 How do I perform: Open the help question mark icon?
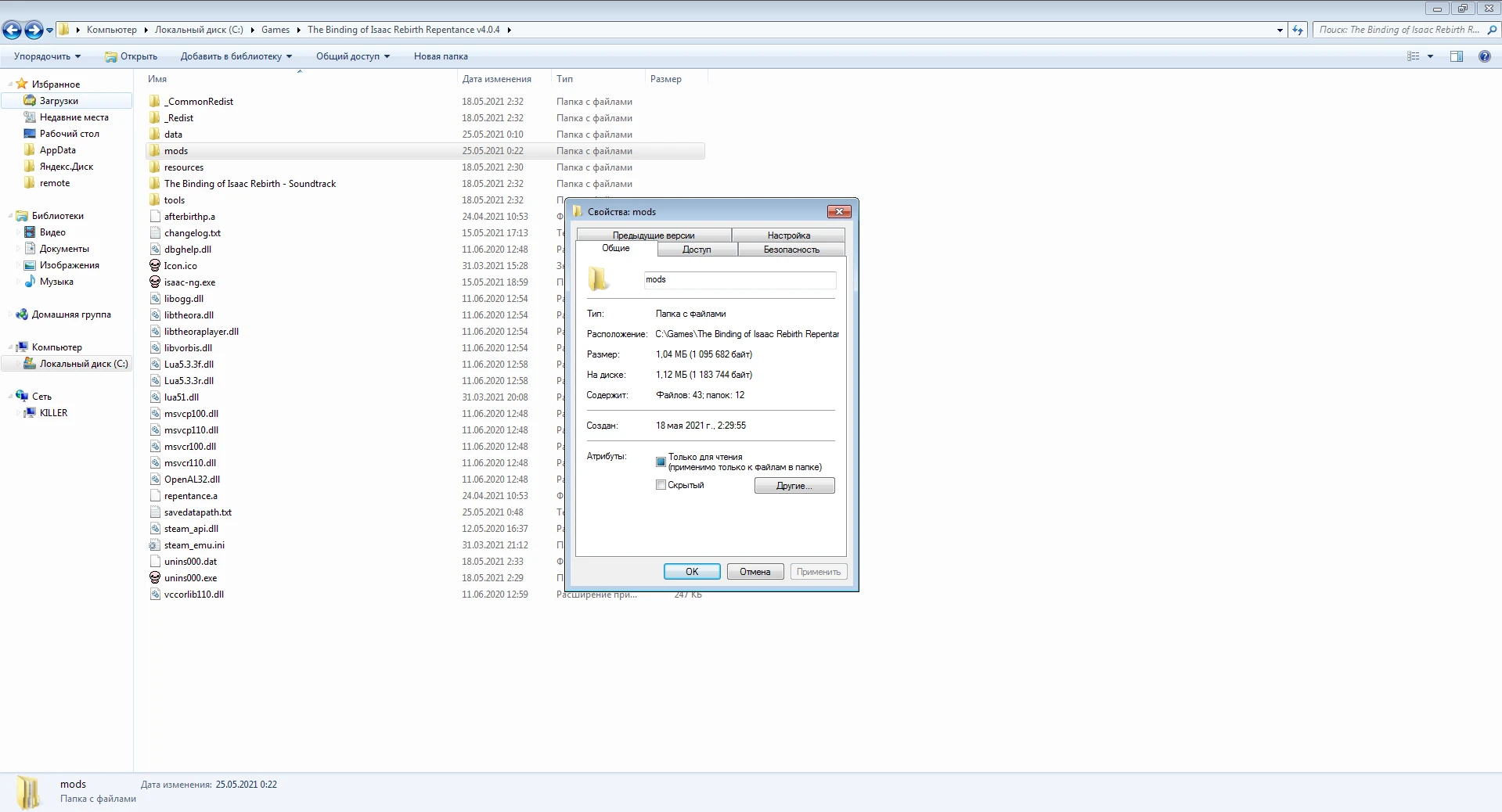[x=1484, y=56]
